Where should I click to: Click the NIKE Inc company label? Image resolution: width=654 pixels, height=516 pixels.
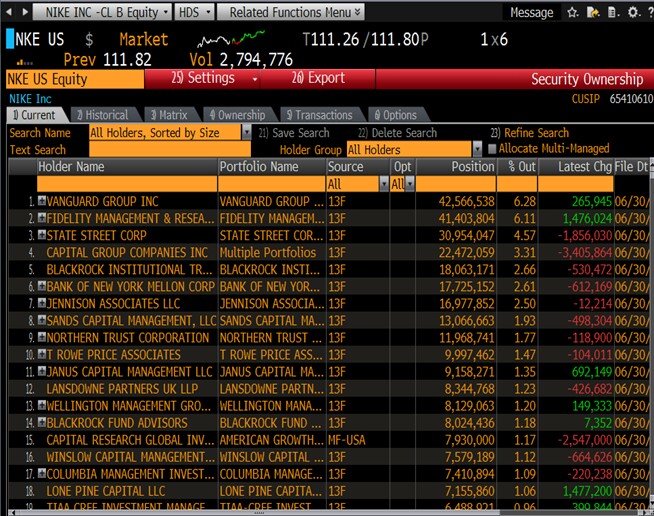(x=30, y=99)
